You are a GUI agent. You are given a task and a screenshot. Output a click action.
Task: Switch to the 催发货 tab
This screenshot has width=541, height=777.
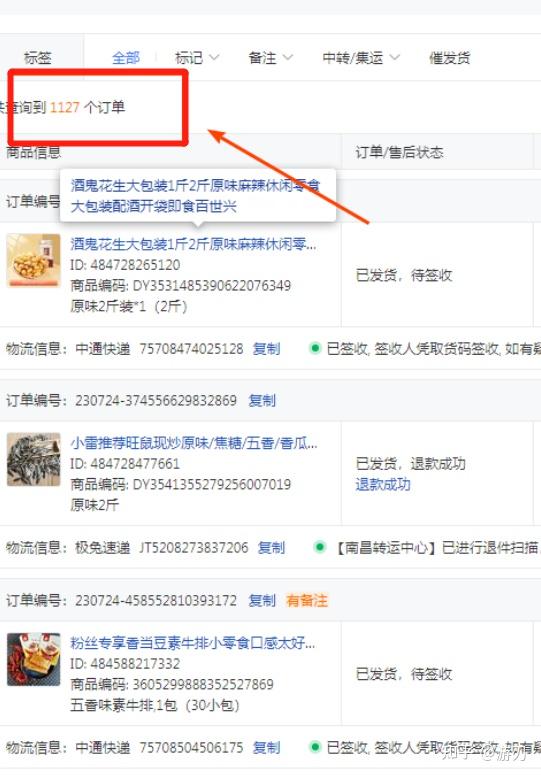point(449,58)
